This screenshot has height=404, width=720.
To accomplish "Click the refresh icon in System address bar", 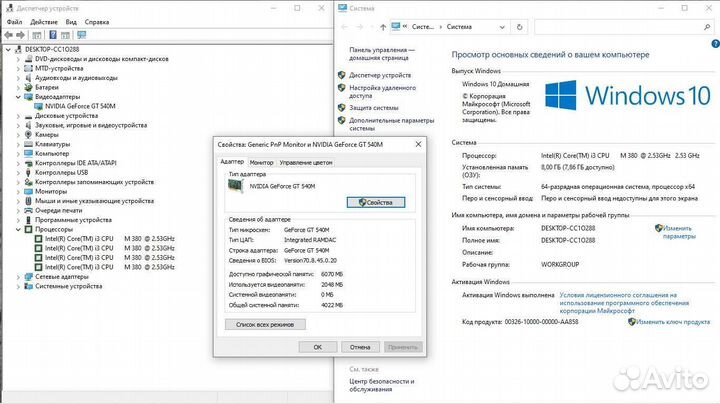I will coord(519,27).
